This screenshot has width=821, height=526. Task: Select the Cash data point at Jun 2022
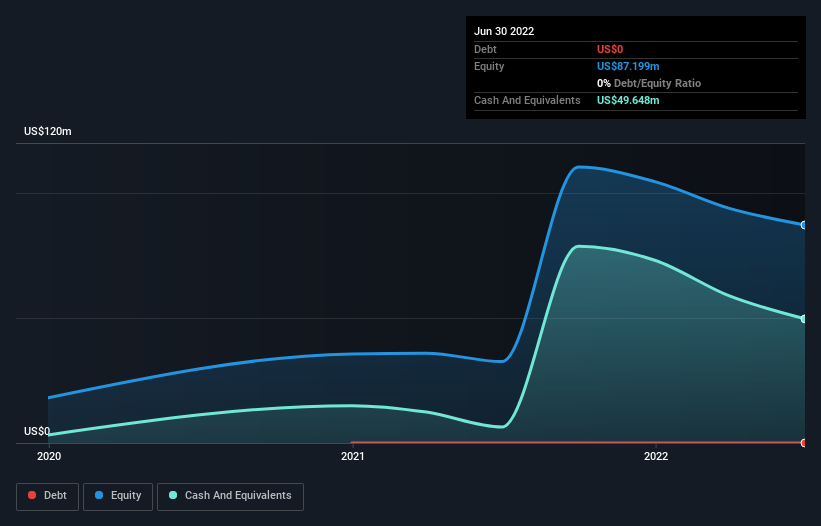[804, 319]
